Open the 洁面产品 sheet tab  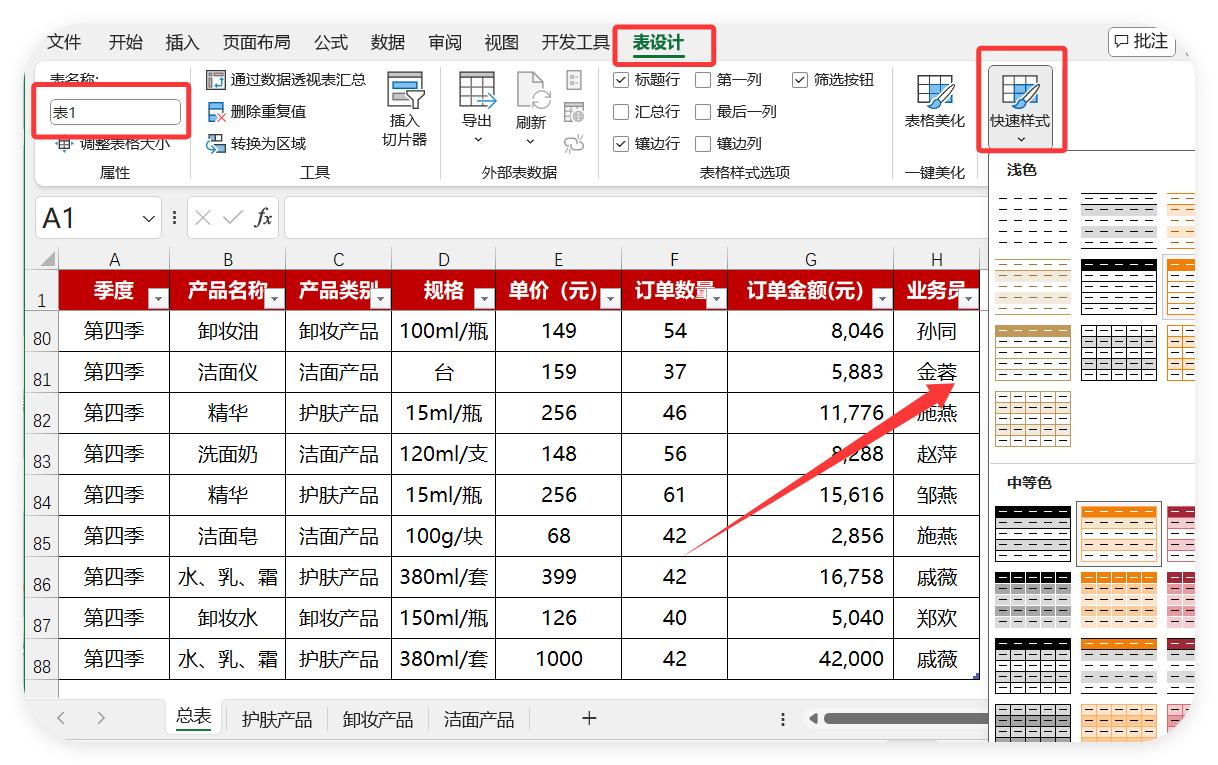[x=479, y=719]
